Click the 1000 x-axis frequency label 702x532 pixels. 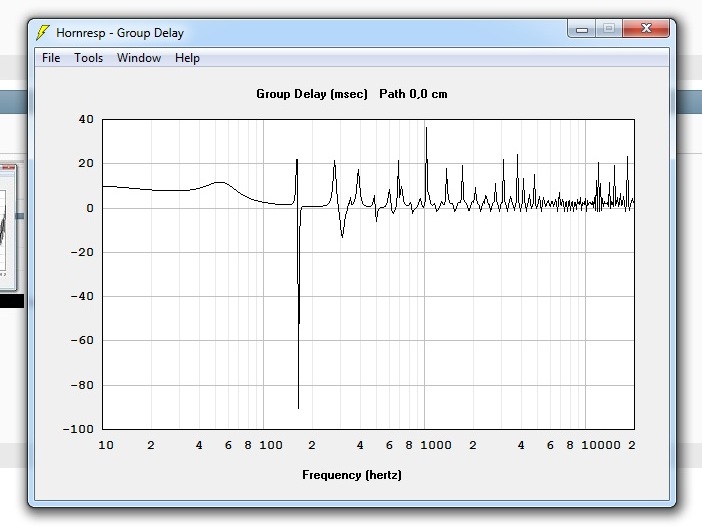point(436,445)
